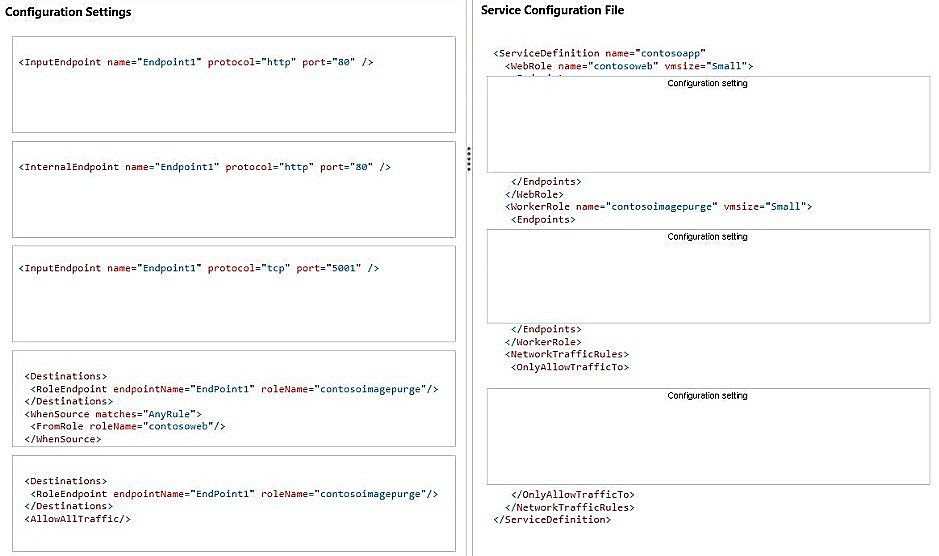Select the InputEndpoint http port 80 setting
Image resolution: width=939 pixels, height=556 pixels.
coord(234,84)
